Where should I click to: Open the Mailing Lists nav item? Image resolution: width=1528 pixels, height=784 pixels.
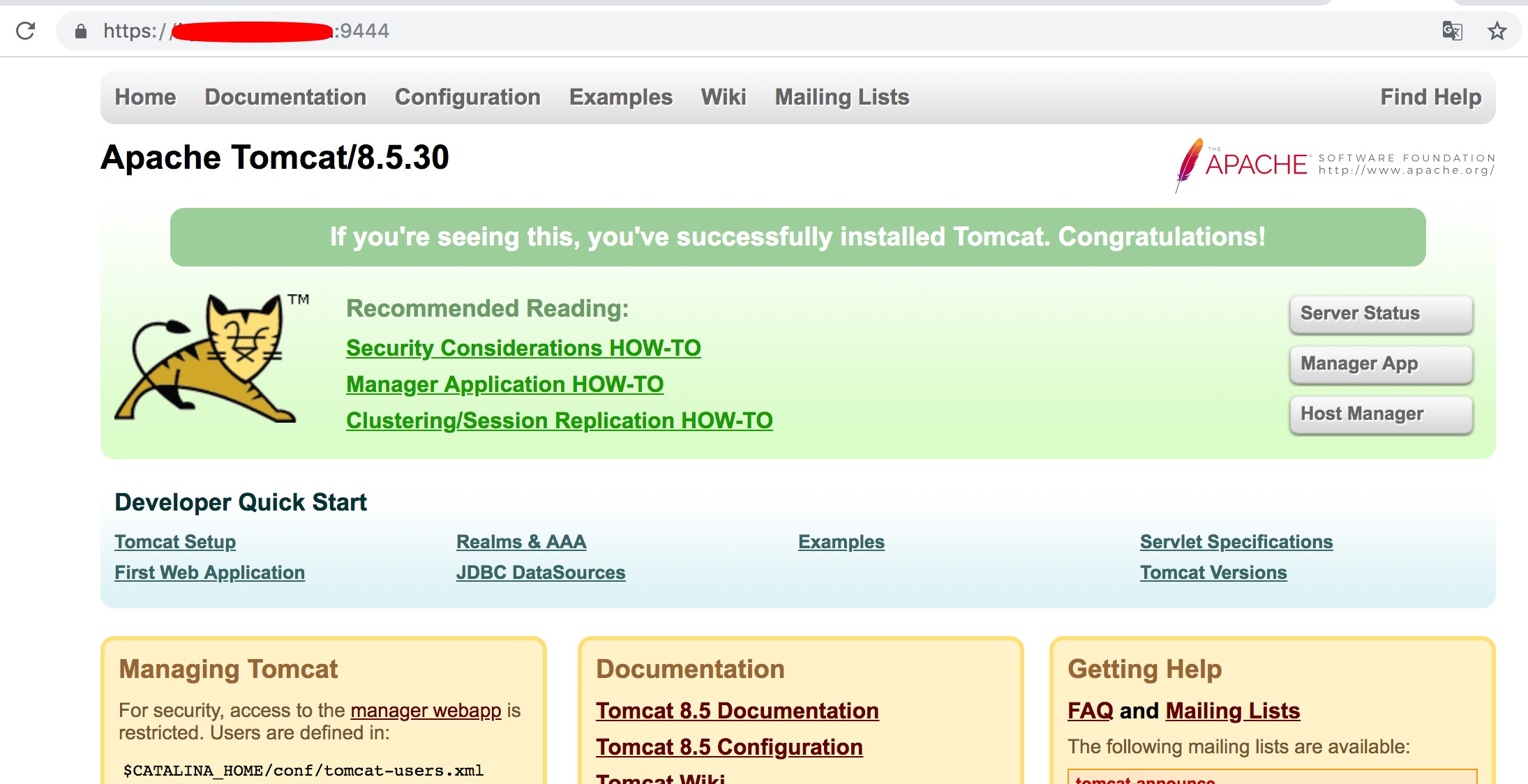point(842,97)
